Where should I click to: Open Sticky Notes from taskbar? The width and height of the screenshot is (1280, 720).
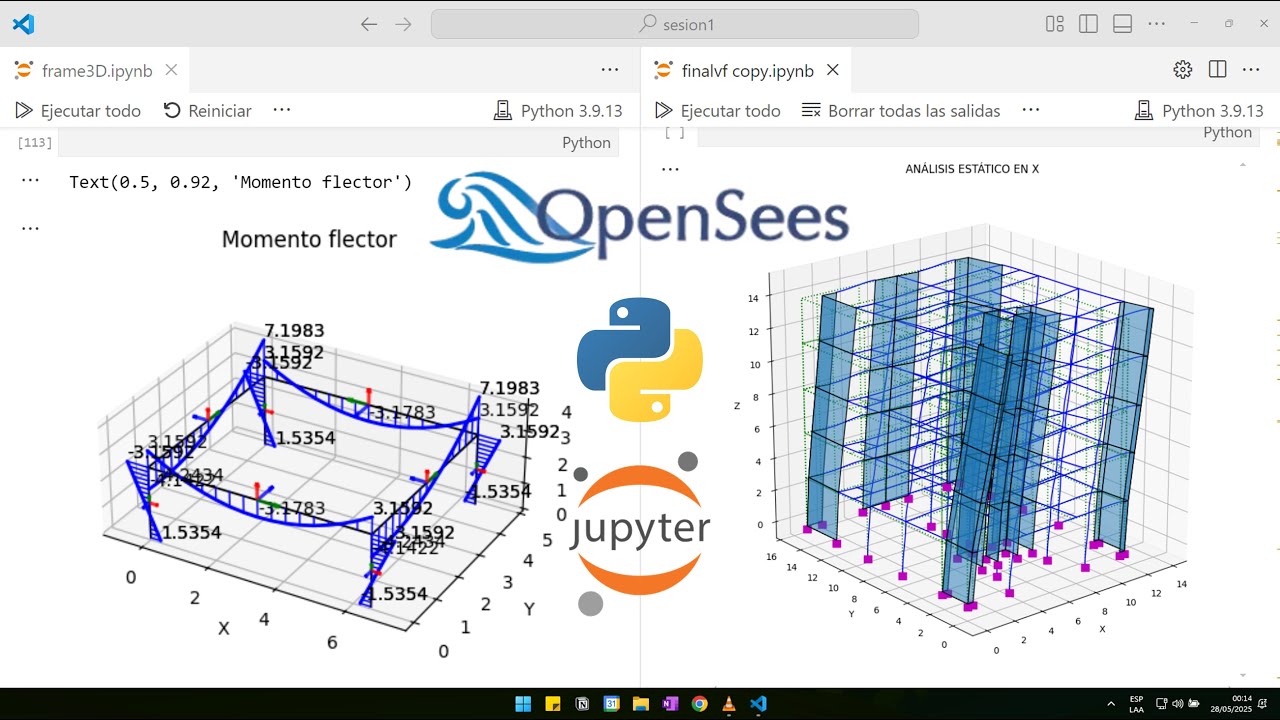[552, 704]
